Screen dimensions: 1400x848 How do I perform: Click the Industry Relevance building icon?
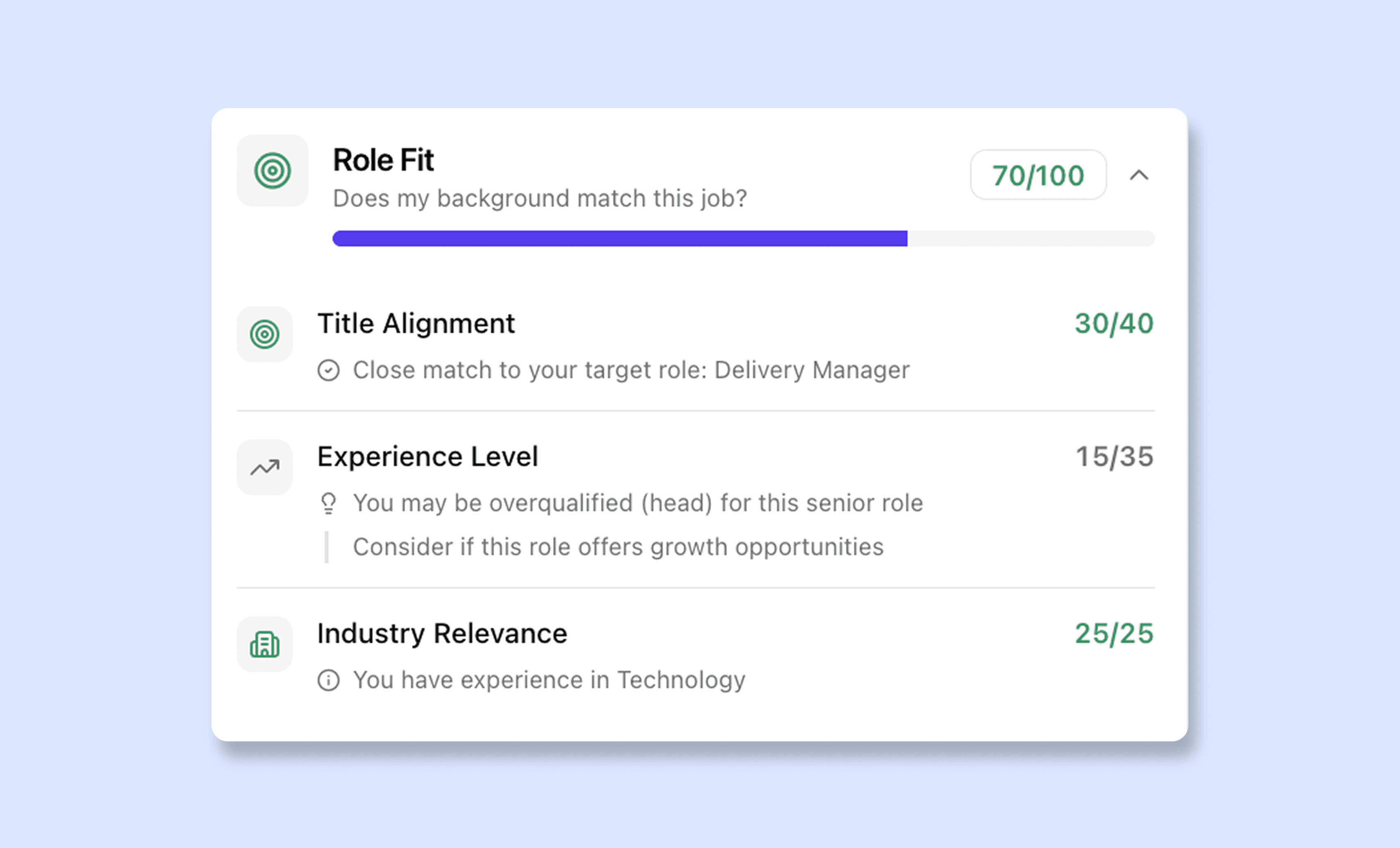[x=264, y=644]
